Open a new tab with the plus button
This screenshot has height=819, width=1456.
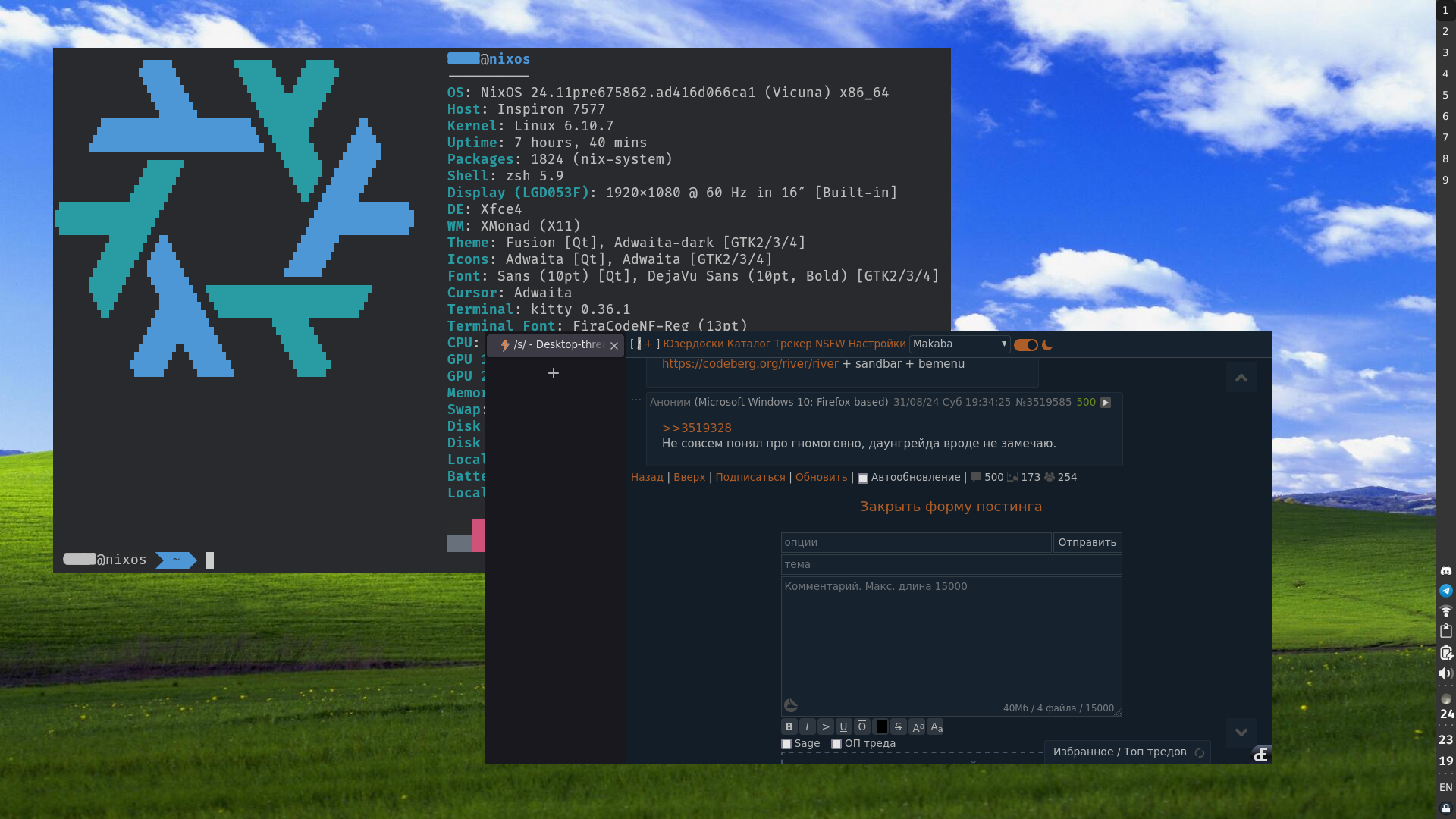pyautogui.click(x=554, y=373)
